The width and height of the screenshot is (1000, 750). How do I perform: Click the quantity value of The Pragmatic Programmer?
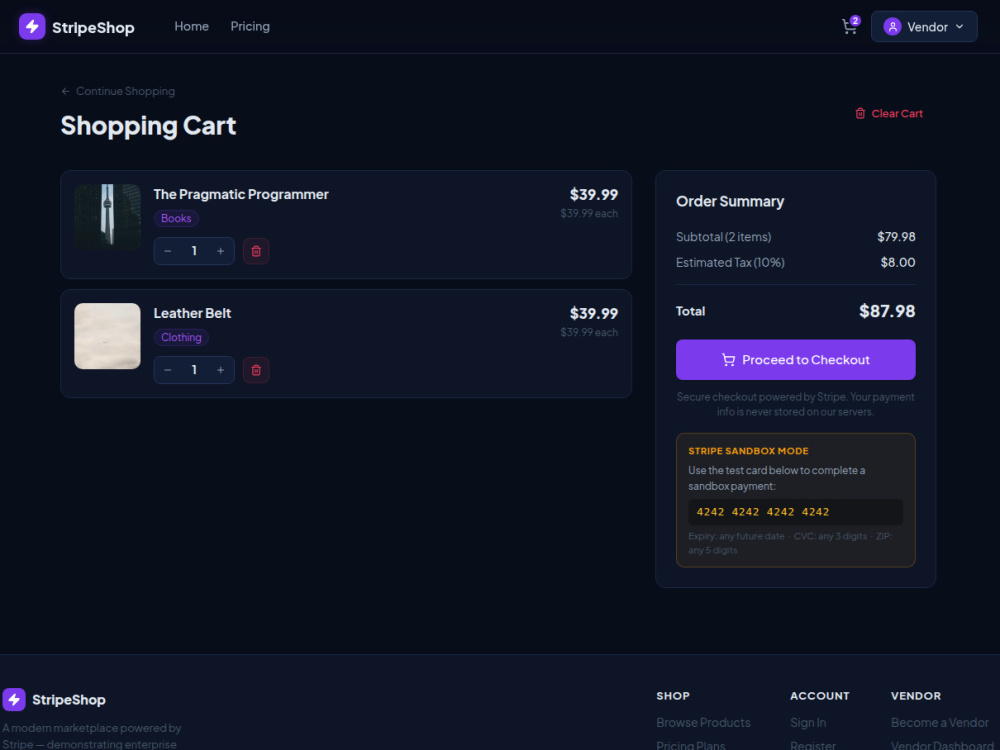coord(194,251)
